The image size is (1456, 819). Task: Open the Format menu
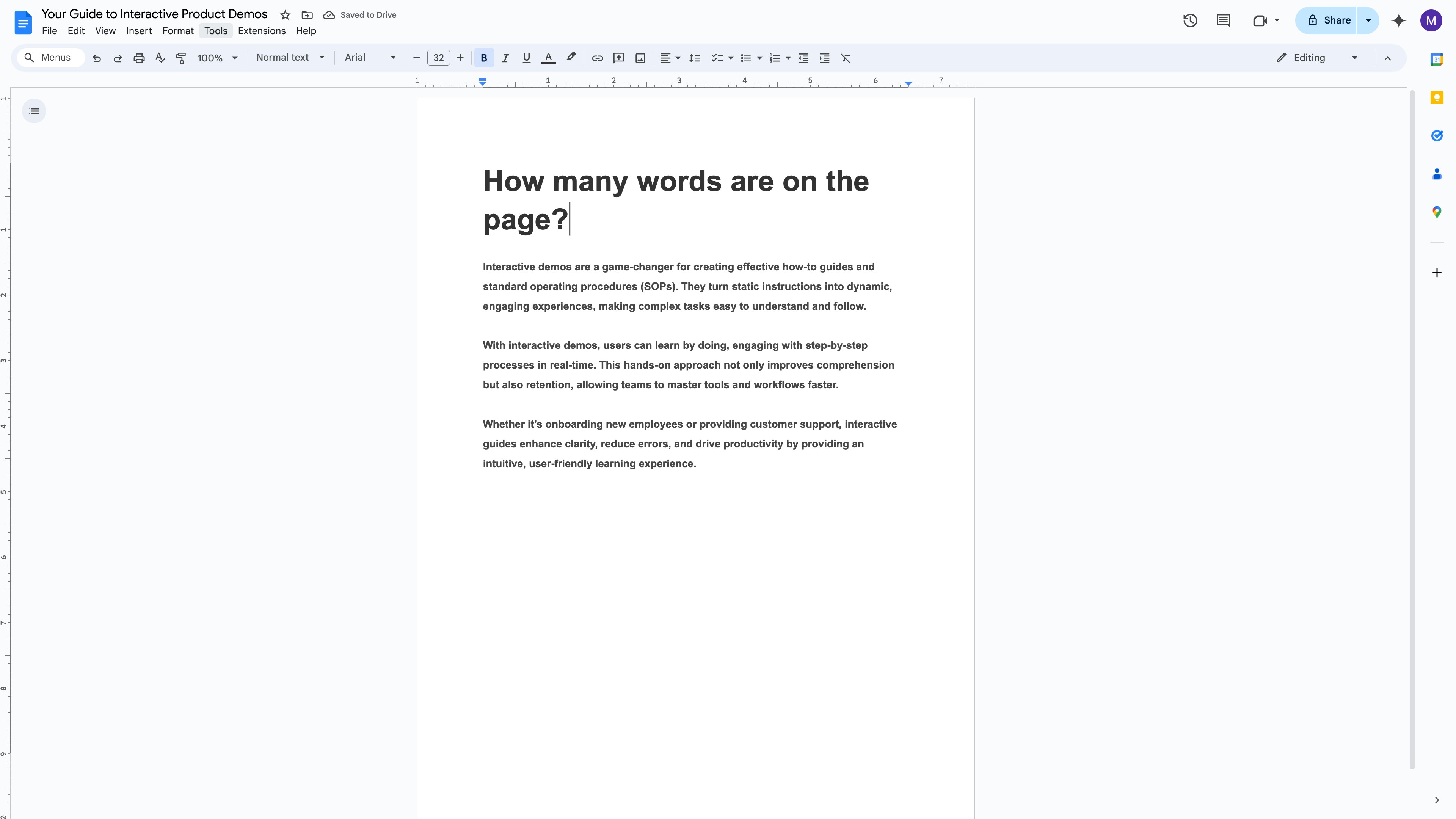[x=178, y=31]
